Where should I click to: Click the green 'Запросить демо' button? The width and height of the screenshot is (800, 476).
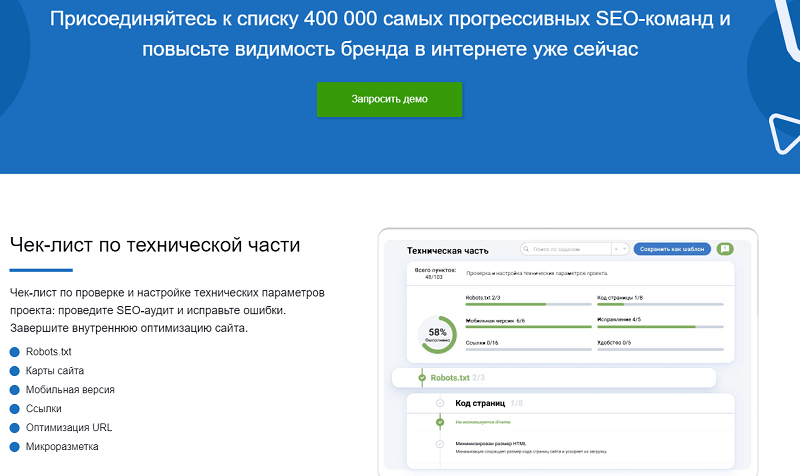click(389, 99)
